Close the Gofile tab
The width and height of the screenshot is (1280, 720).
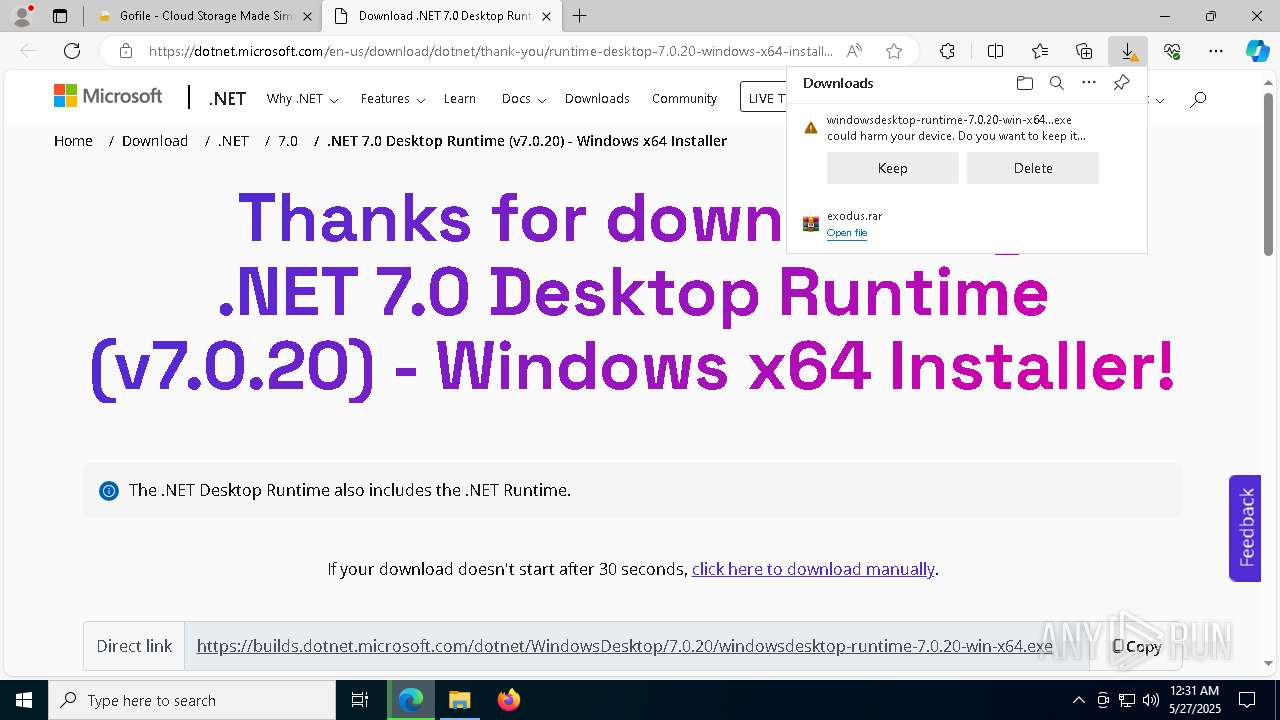tap(307, 16)
